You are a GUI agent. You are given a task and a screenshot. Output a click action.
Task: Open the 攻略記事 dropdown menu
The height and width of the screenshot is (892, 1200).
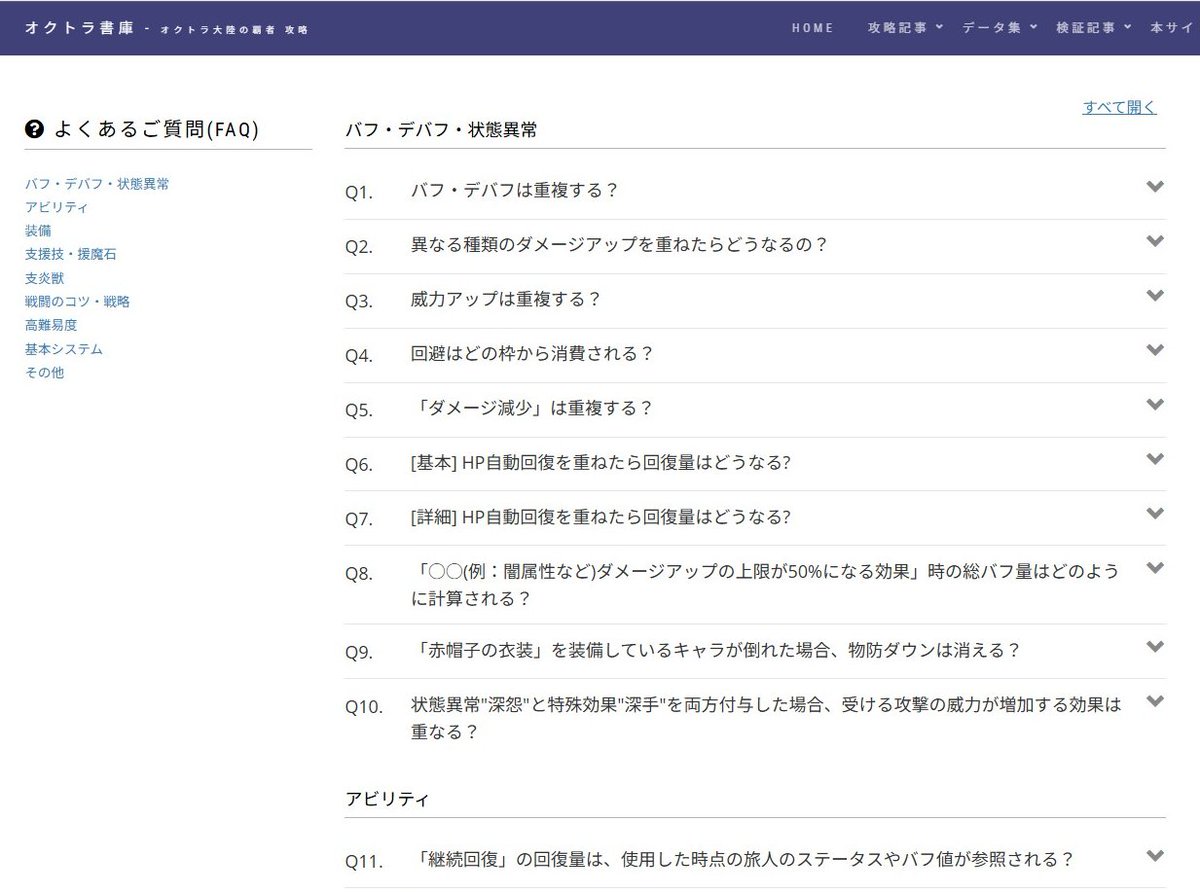pyautogui.click(x=905, y=28)
